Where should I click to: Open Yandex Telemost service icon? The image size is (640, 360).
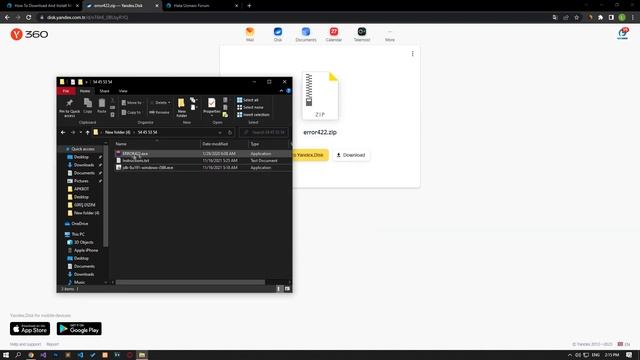coord(362,34)
